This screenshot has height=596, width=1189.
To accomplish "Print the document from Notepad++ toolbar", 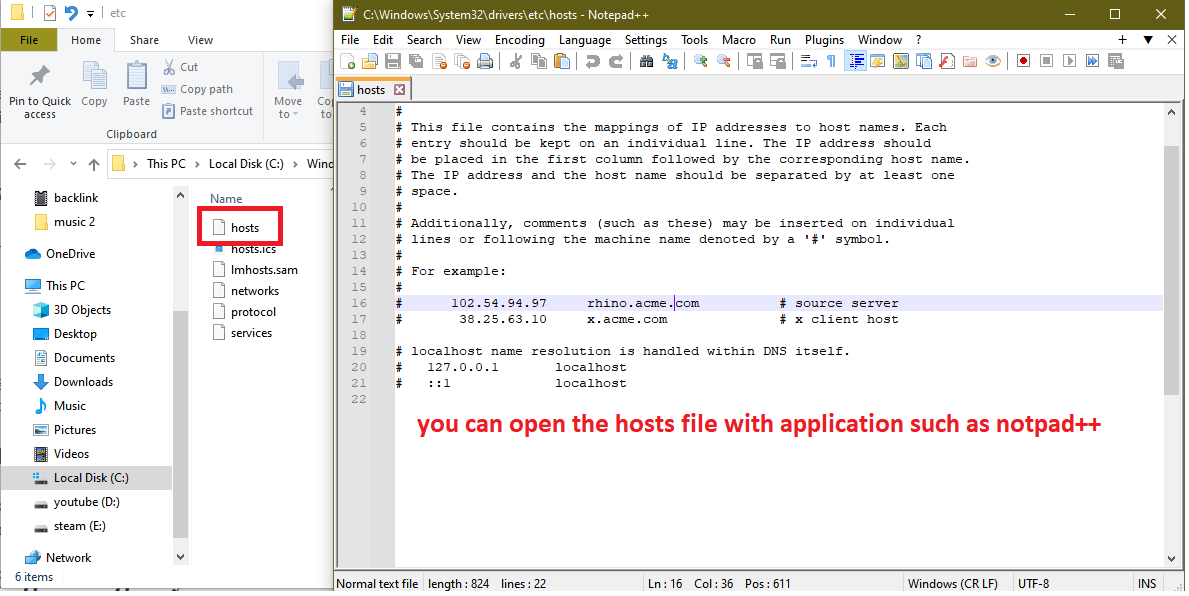I will [485, 61].
